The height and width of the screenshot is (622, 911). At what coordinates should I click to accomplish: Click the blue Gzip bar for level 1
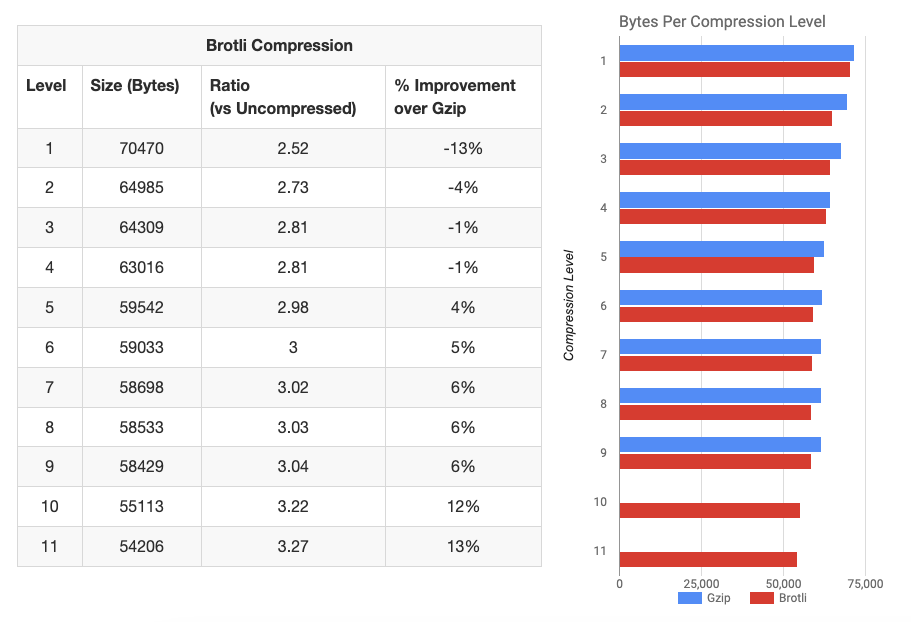(x=736, y=53)
